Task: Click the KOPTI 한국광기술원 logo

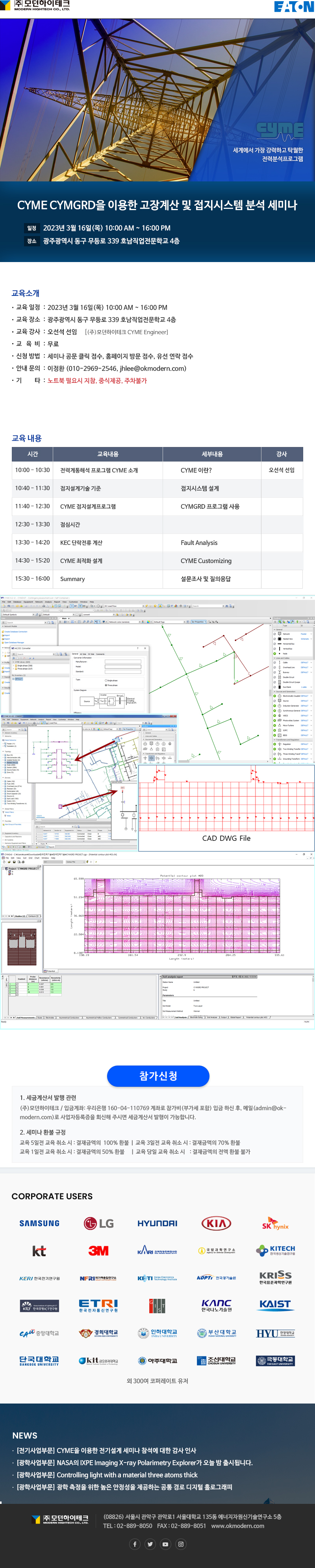Action: 216,1278
